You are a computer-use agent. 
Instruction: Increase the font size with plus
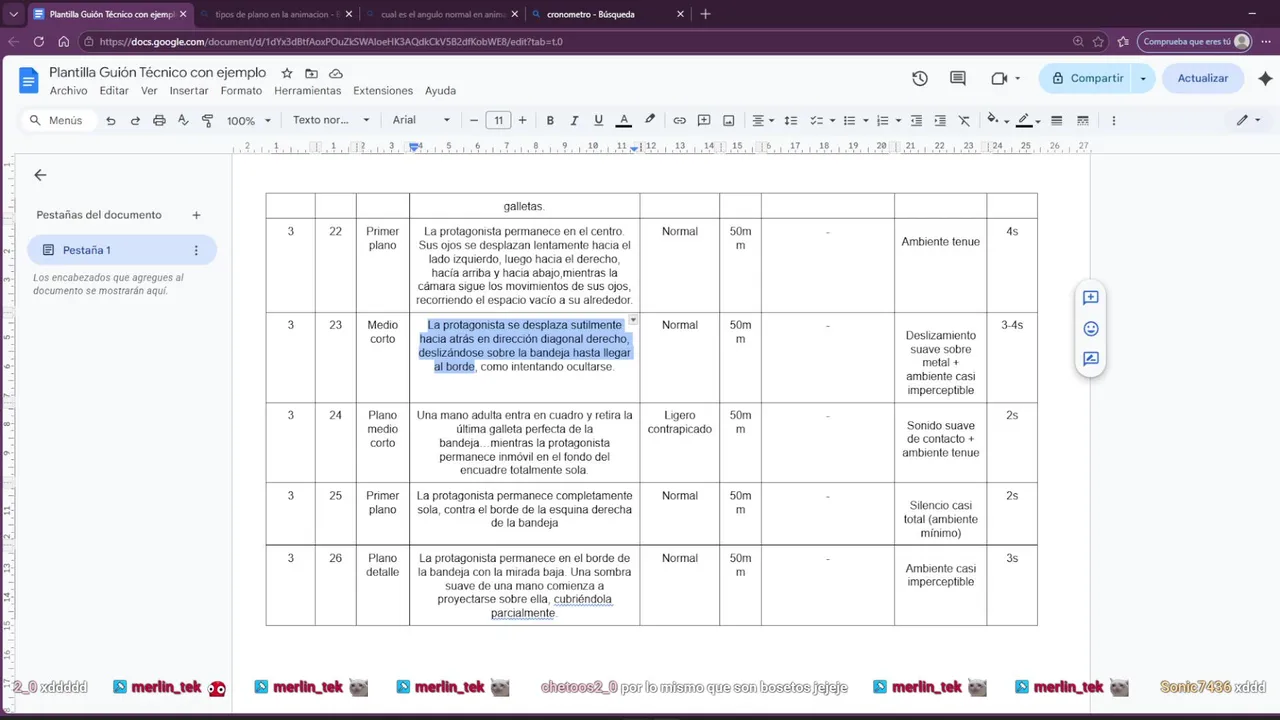click(522, 120)
